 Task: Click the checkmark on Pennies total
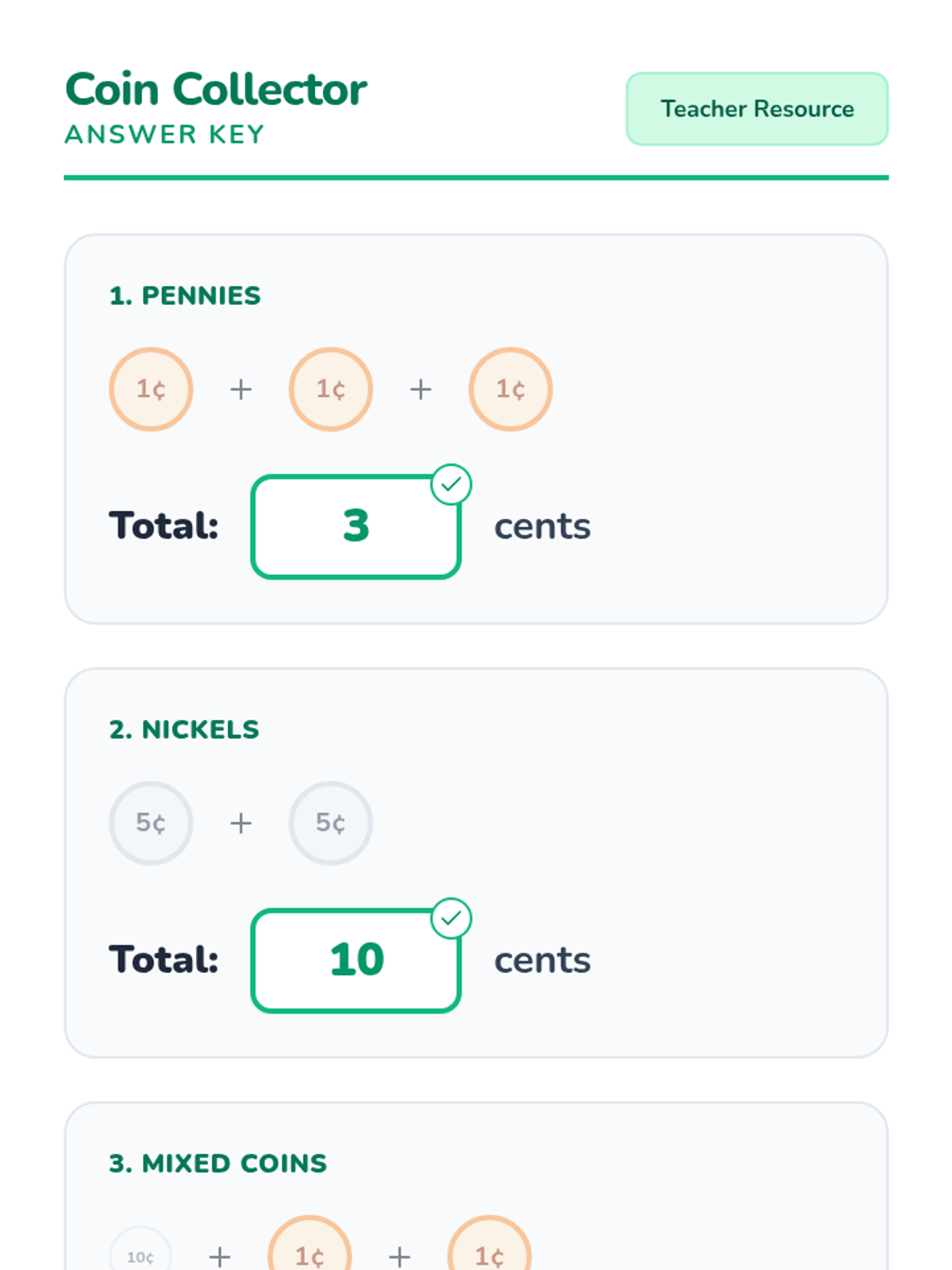(x=451, y=484)
